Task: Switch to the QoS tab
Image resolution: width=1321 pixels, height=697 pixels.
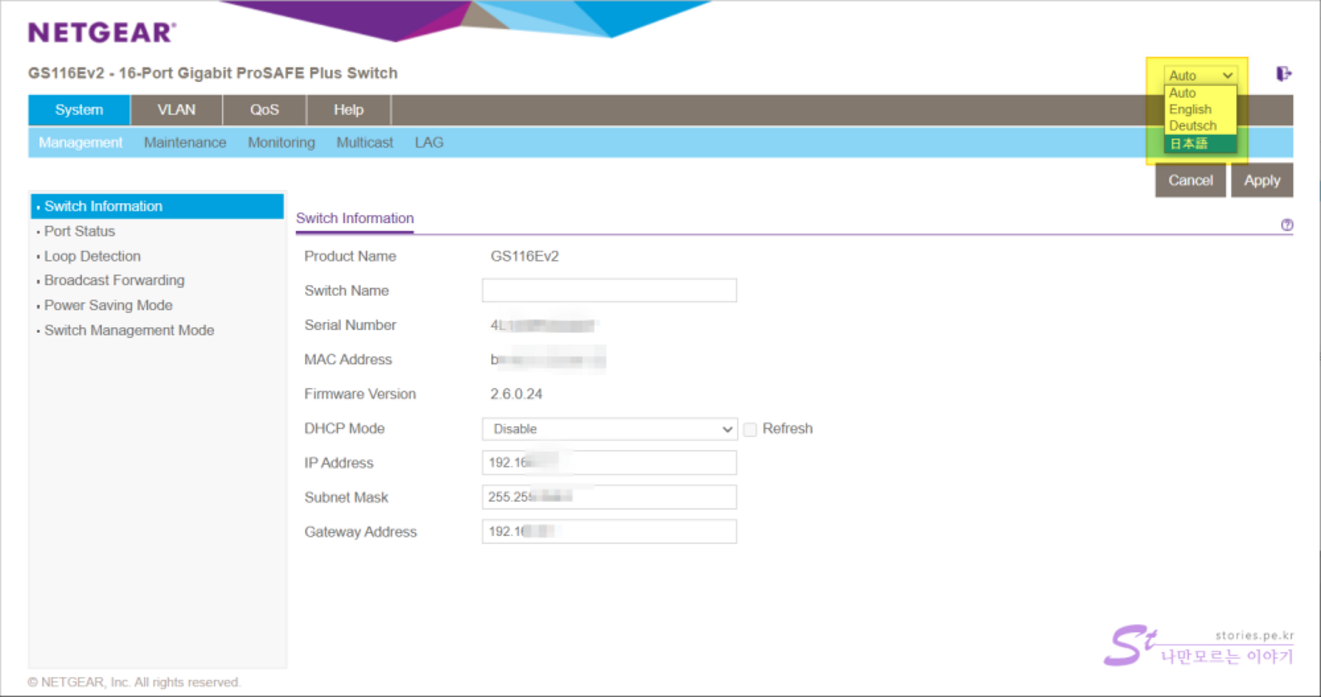Action: 264,110
